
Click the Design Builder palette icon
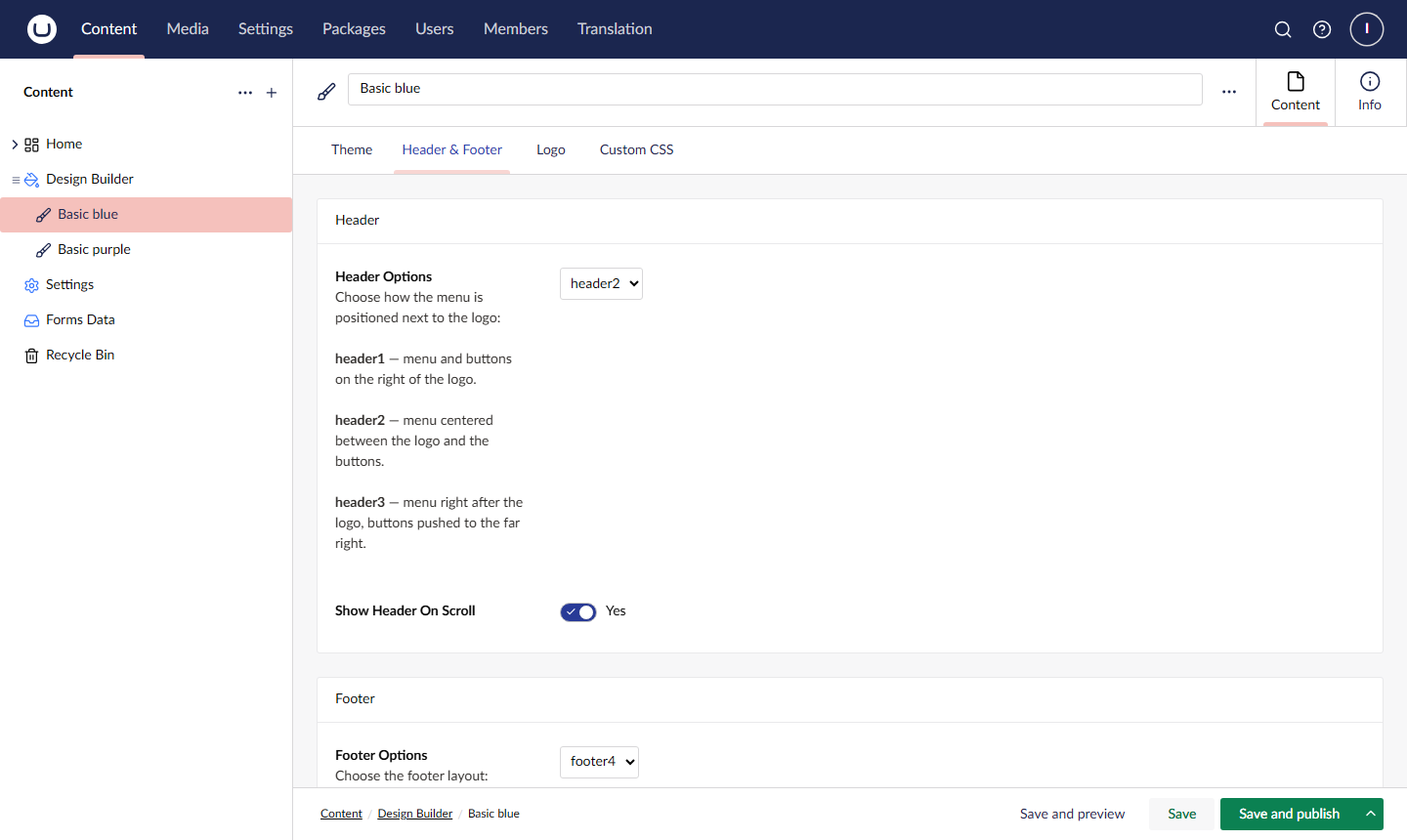pos(31,180)
